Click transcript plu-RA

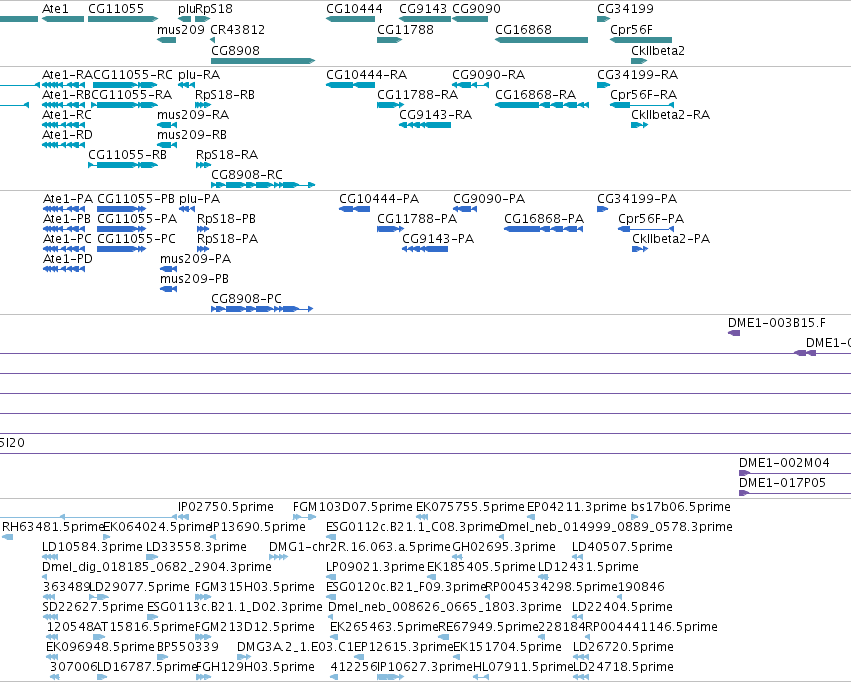pyautogui.click(x=186, y=85)
